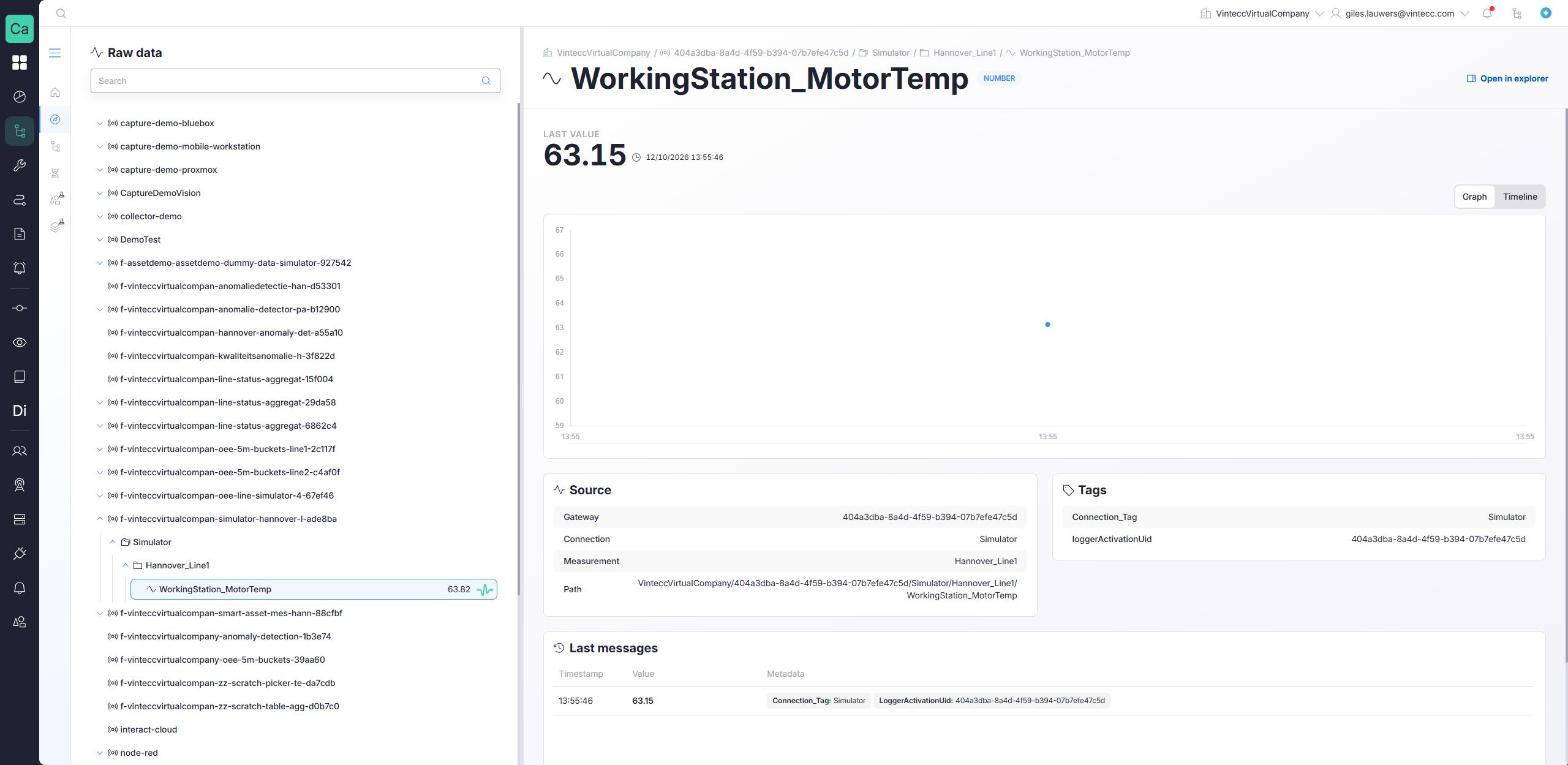Open the Di sidebar item
Viewport: 1568px width, 765px height.
(19, 411)
